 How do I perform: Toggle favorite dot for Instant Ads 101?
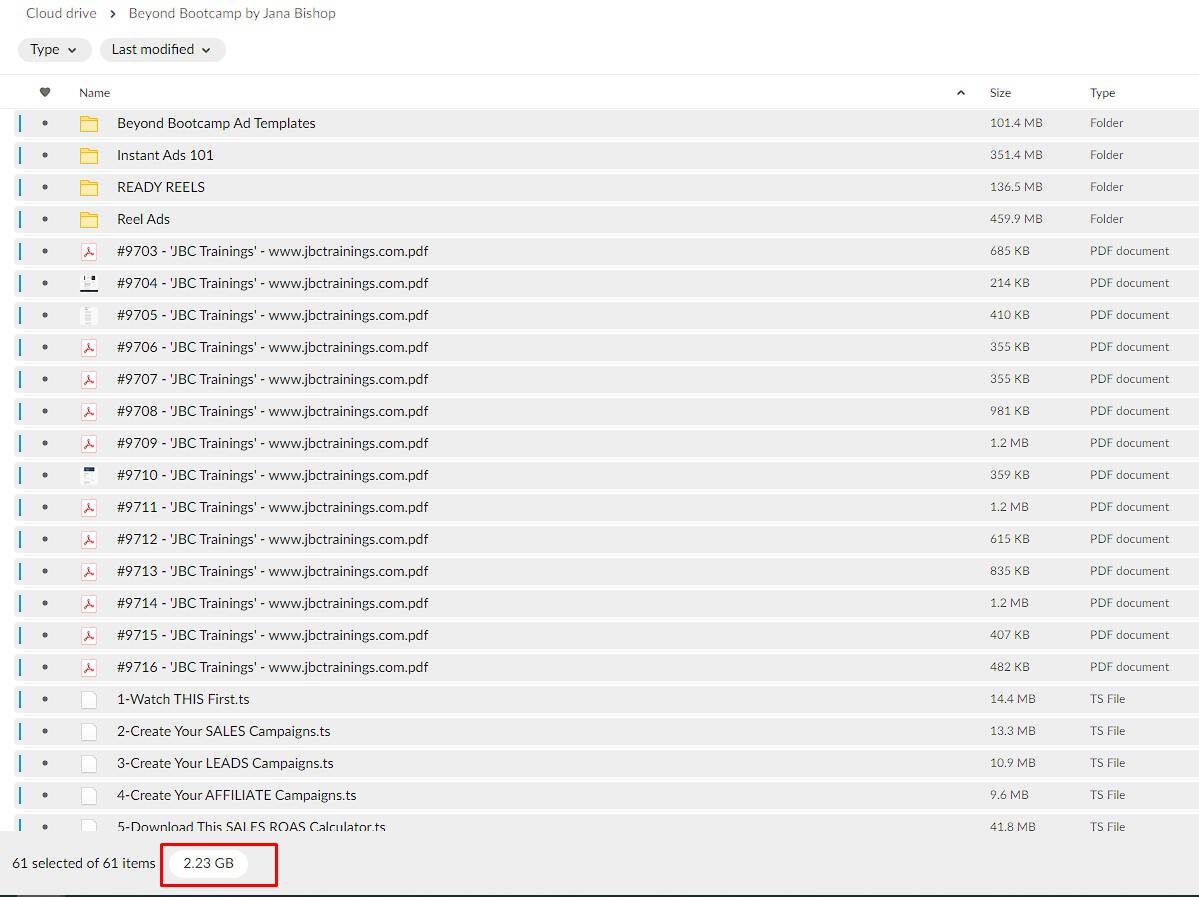click(45, 156)
